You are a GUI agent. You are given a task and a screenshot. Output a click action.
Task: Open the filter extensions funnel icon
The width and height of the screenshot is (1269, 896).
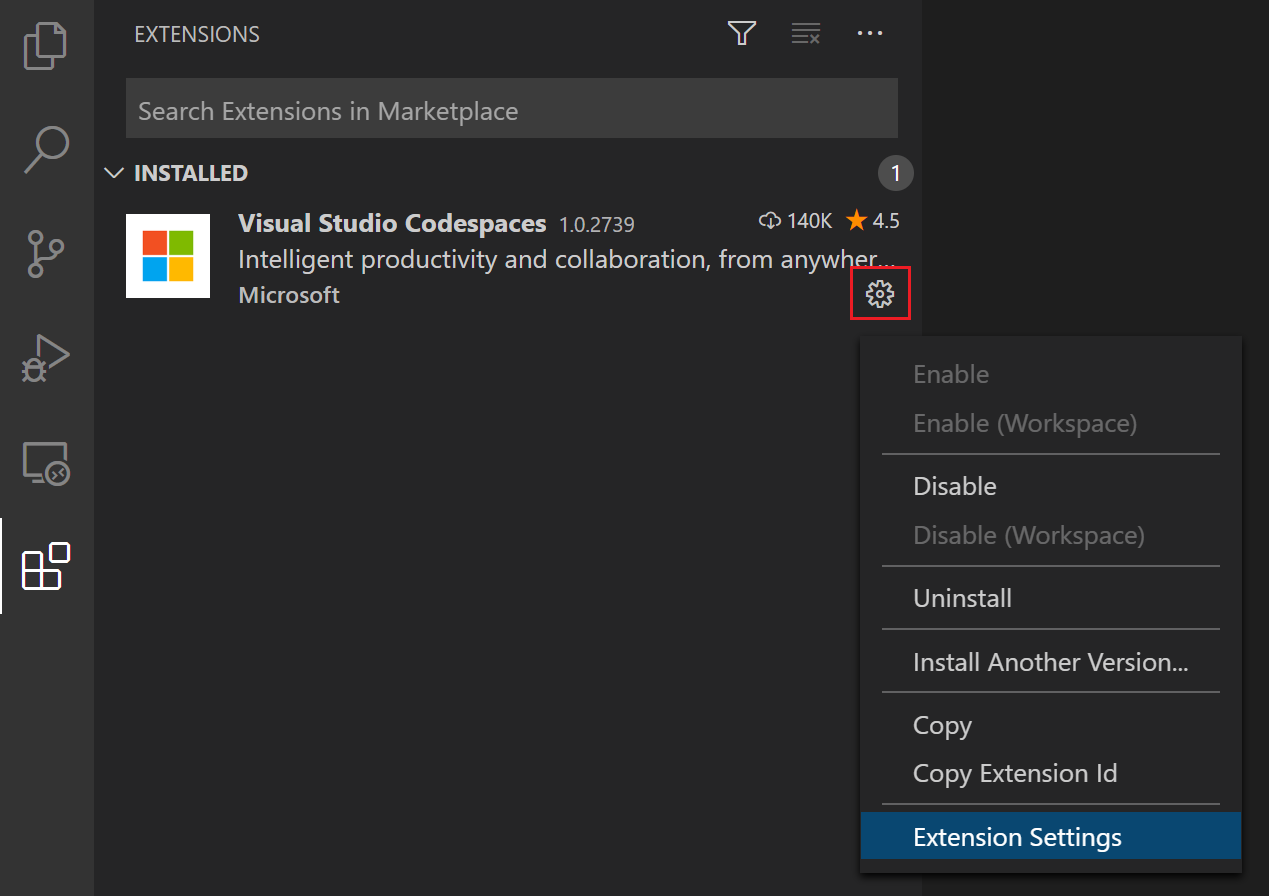tap(741, 34)
